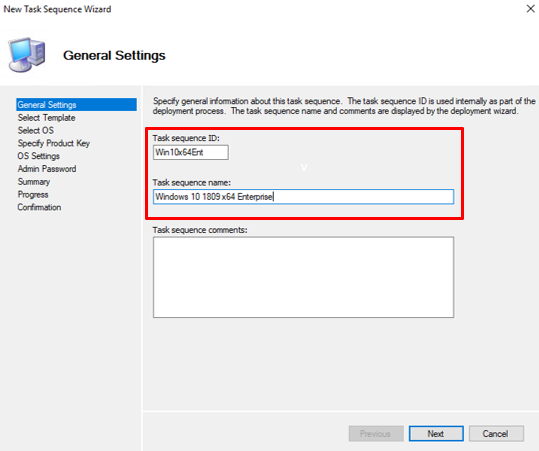The width and height of the screenshot is (539, 451).
Task: Click the 'Task sequence ID:' label
Action: click(186, 138)
